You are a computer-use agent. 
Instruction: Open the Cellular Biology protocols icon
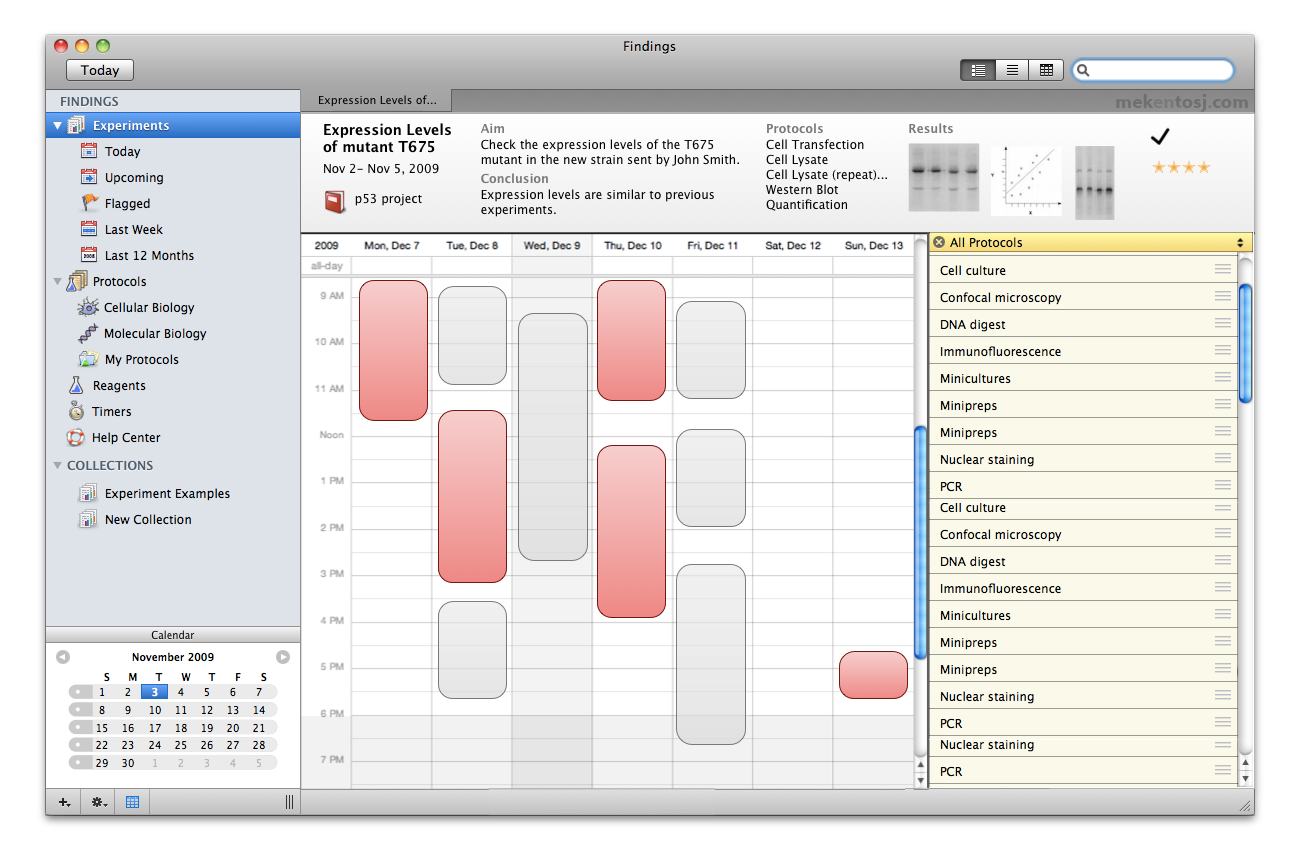[88, 308]
